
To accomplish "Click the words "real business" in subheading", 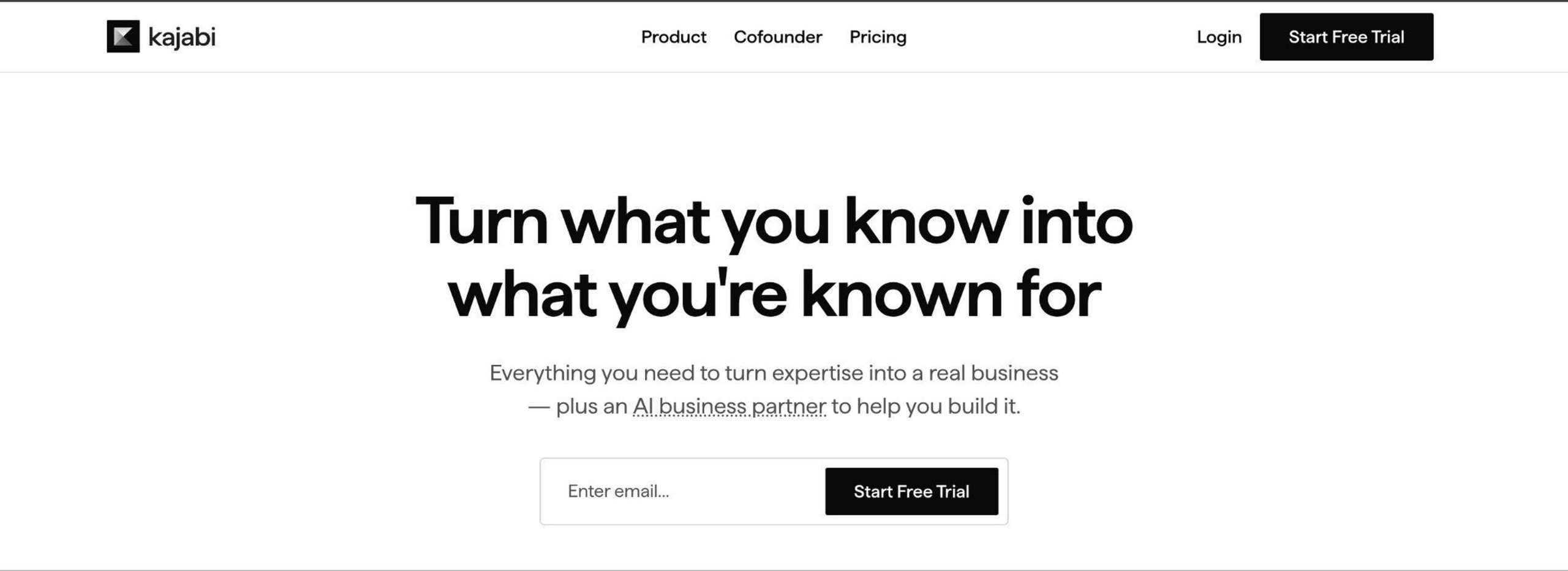I will [x=993, y=373].
